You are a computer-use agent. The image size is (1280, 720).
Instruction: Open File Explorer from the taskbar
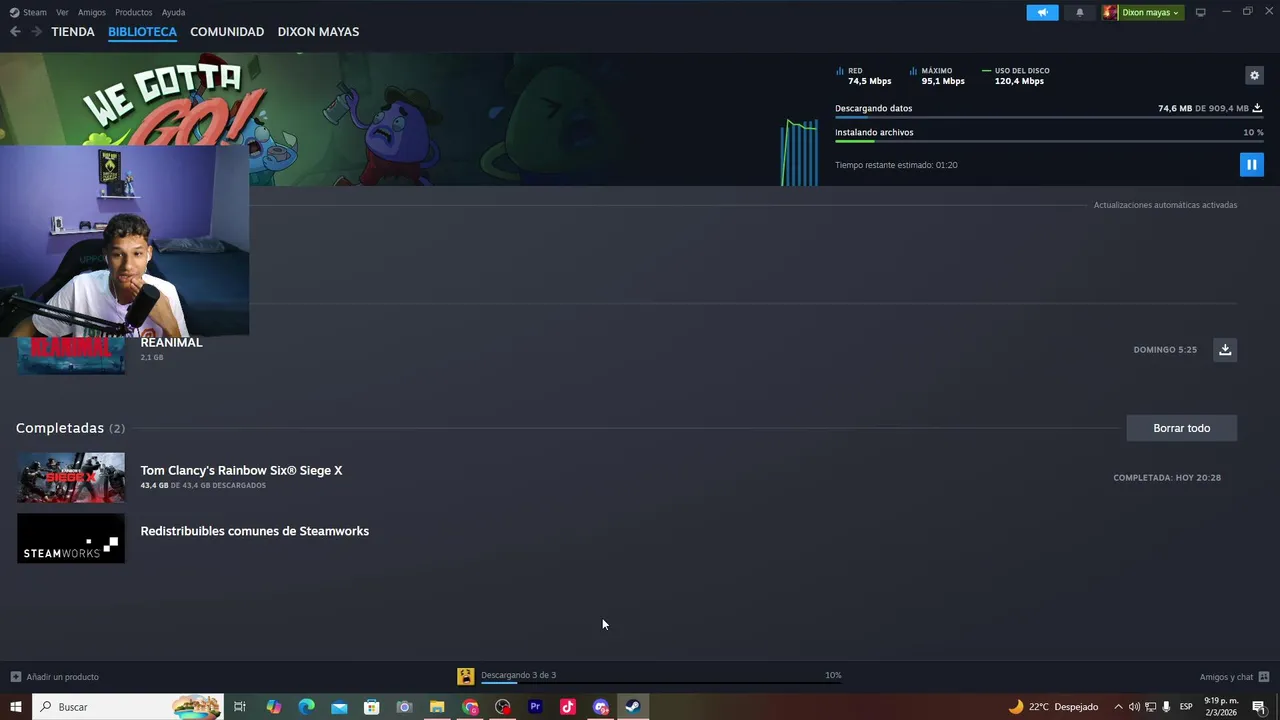(437, 707)
